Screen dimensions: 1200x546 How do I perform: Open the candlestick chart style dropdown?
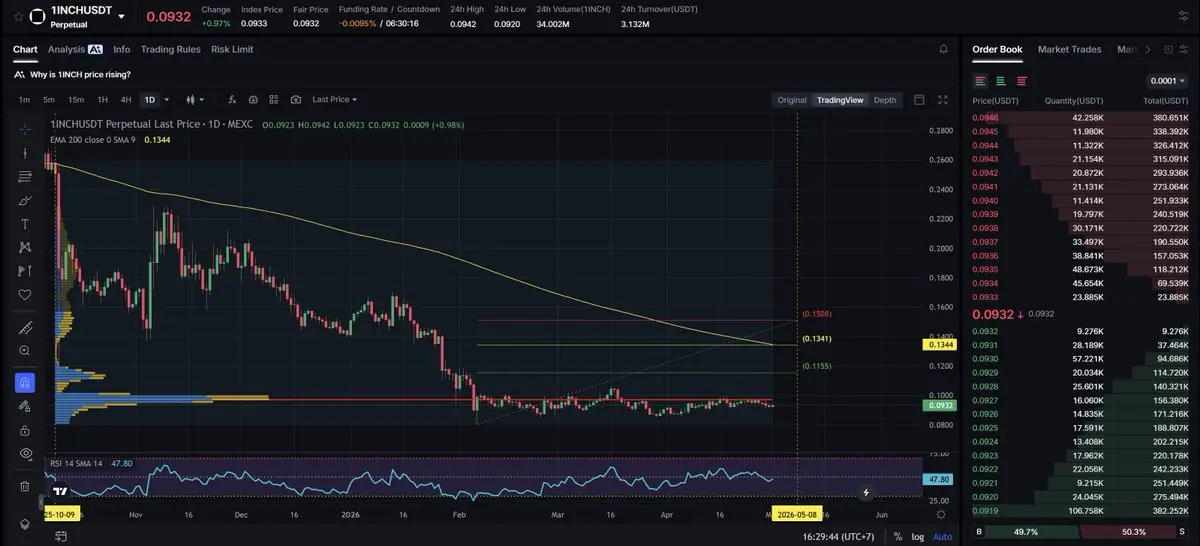coord(195,100)
